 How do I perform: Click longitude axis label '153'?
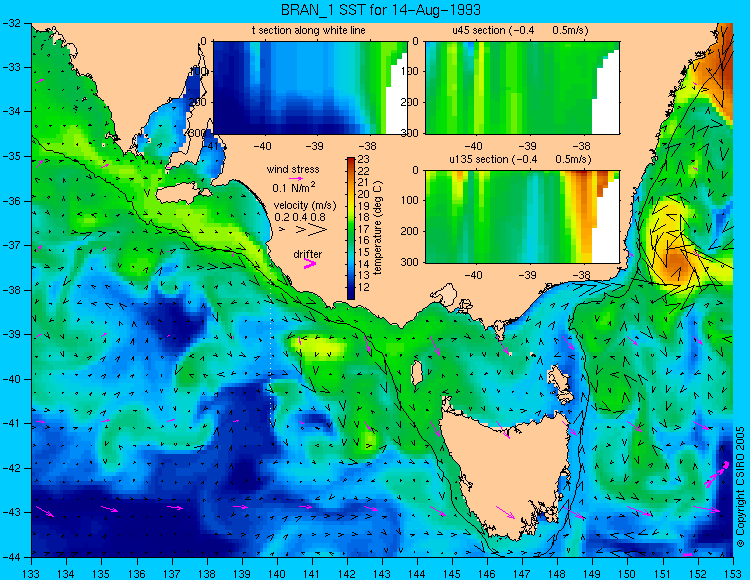pyautogui.click(x=732, y=574)
